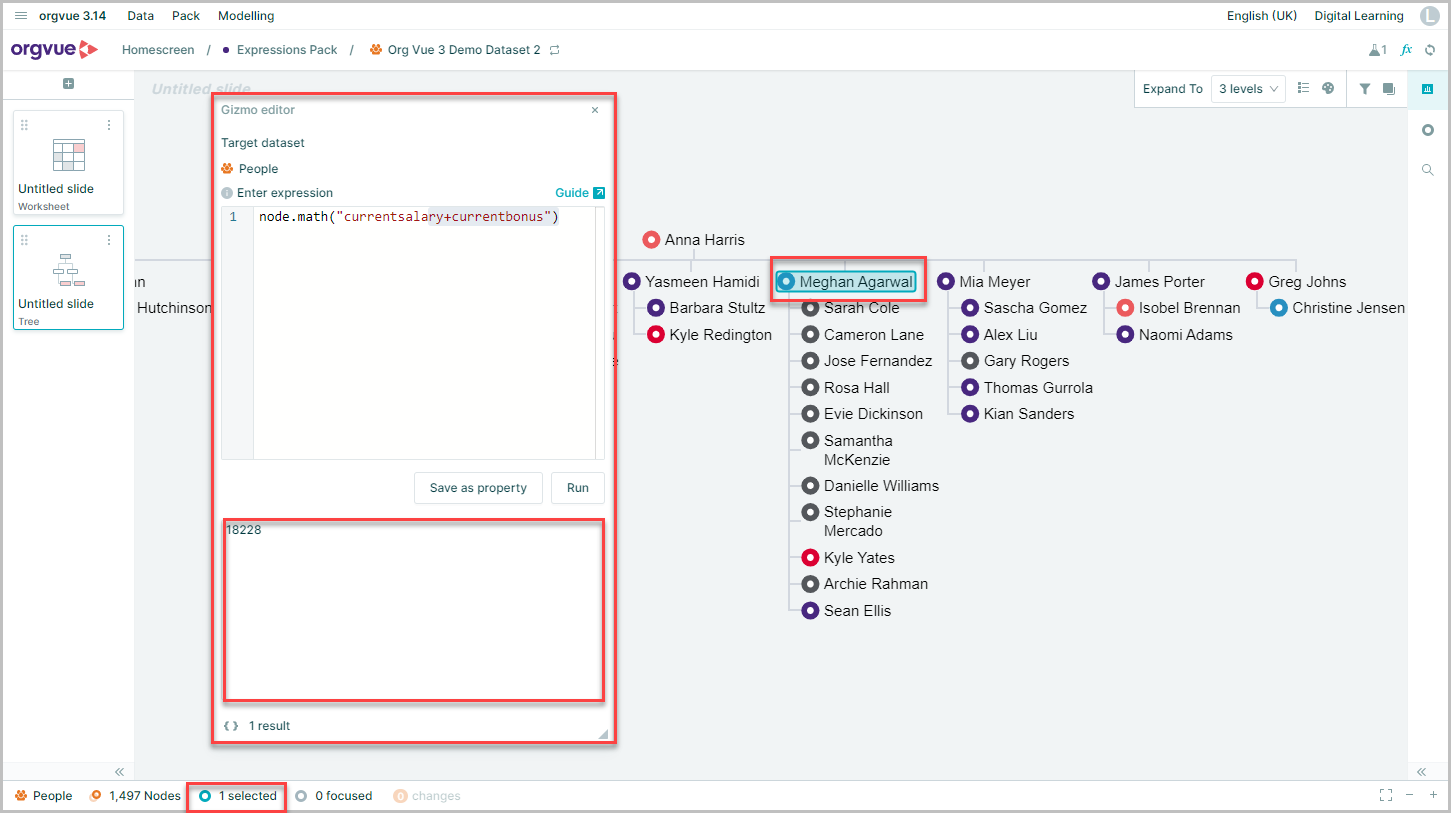Open the filter funnel icon
This screenshot has width=1451, height=813.
[1365, 88]
